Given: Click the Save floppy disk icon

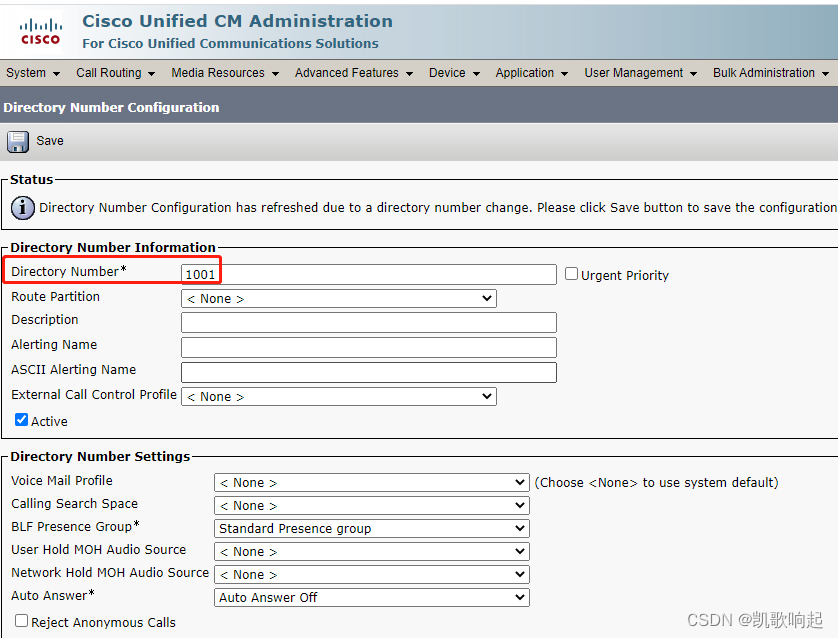Looking at the screenshot, I should [17, 140].
